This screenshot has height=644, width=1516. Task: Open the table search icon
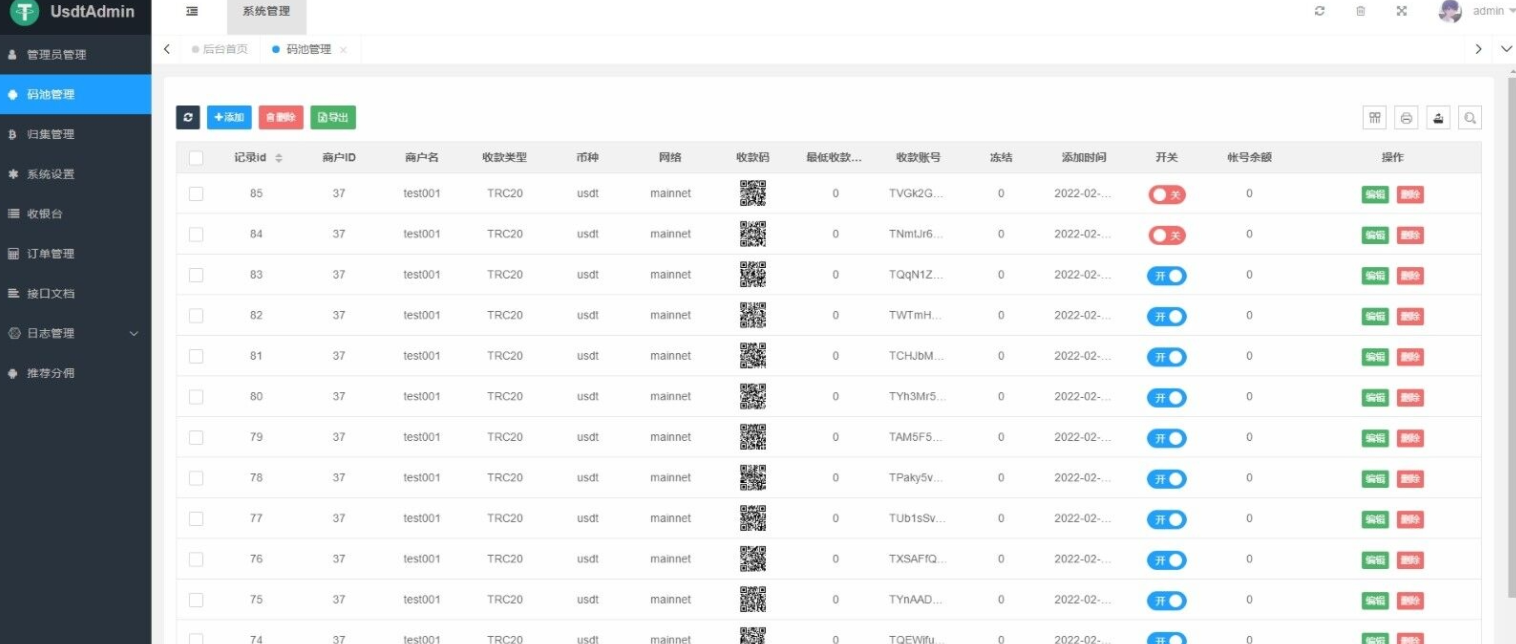click(x=1470, y=117)
